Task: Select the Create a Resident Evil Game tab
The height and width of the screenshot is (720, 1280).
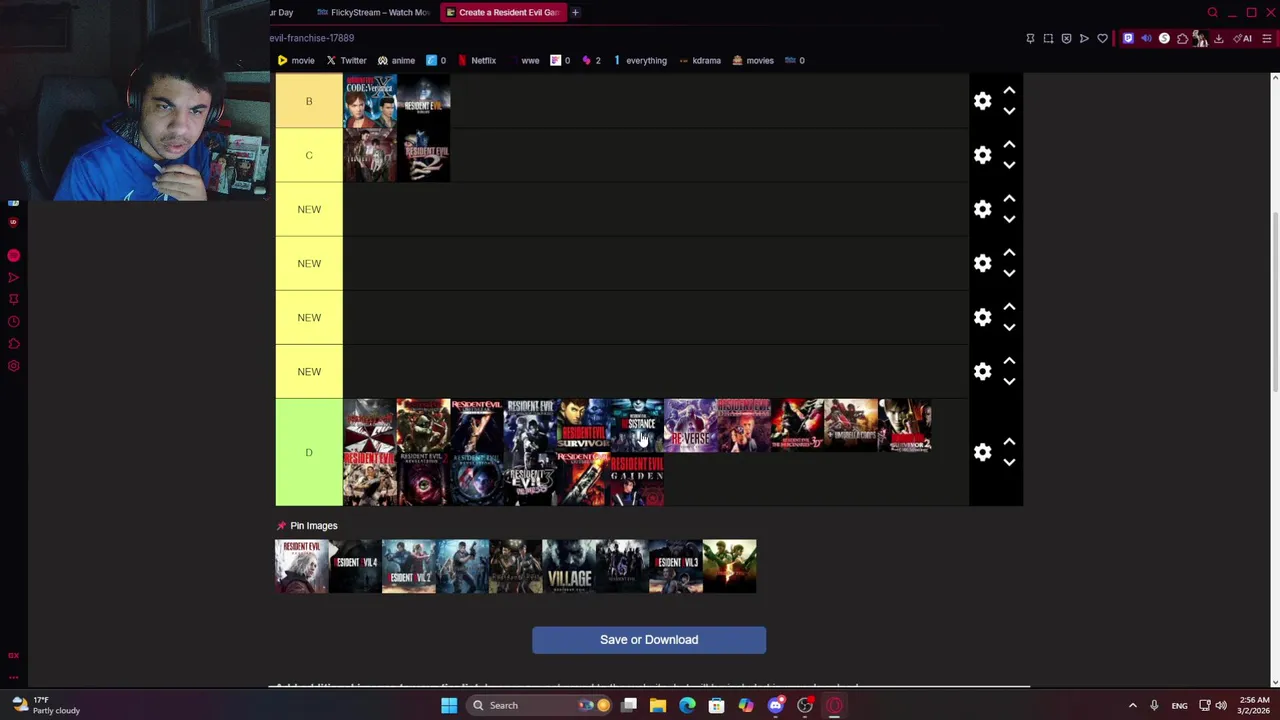Action: 503,12
